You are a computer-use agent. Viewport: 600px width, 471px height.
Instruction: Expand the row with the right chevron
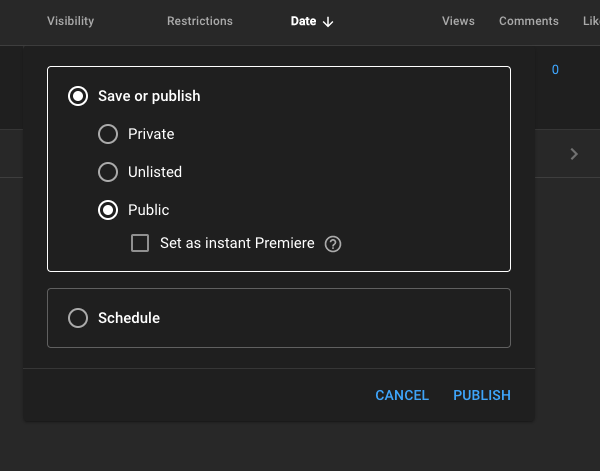coord(574,154)
